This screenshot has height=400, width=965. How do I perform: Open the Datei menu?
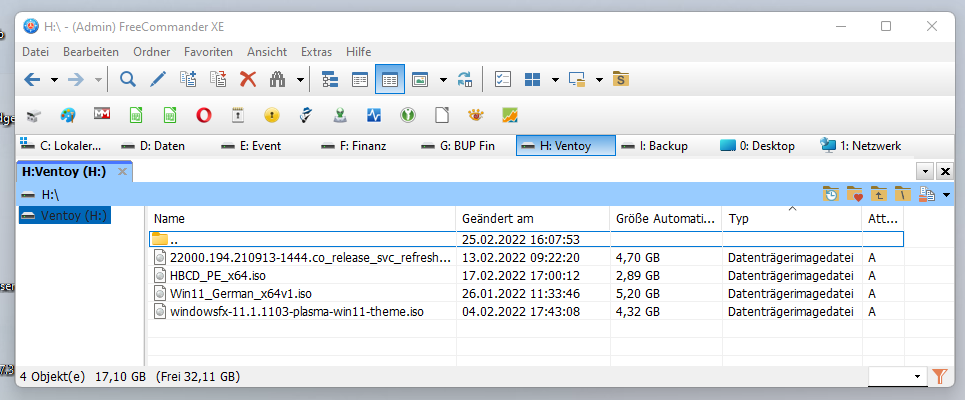[x=36, y=52]
